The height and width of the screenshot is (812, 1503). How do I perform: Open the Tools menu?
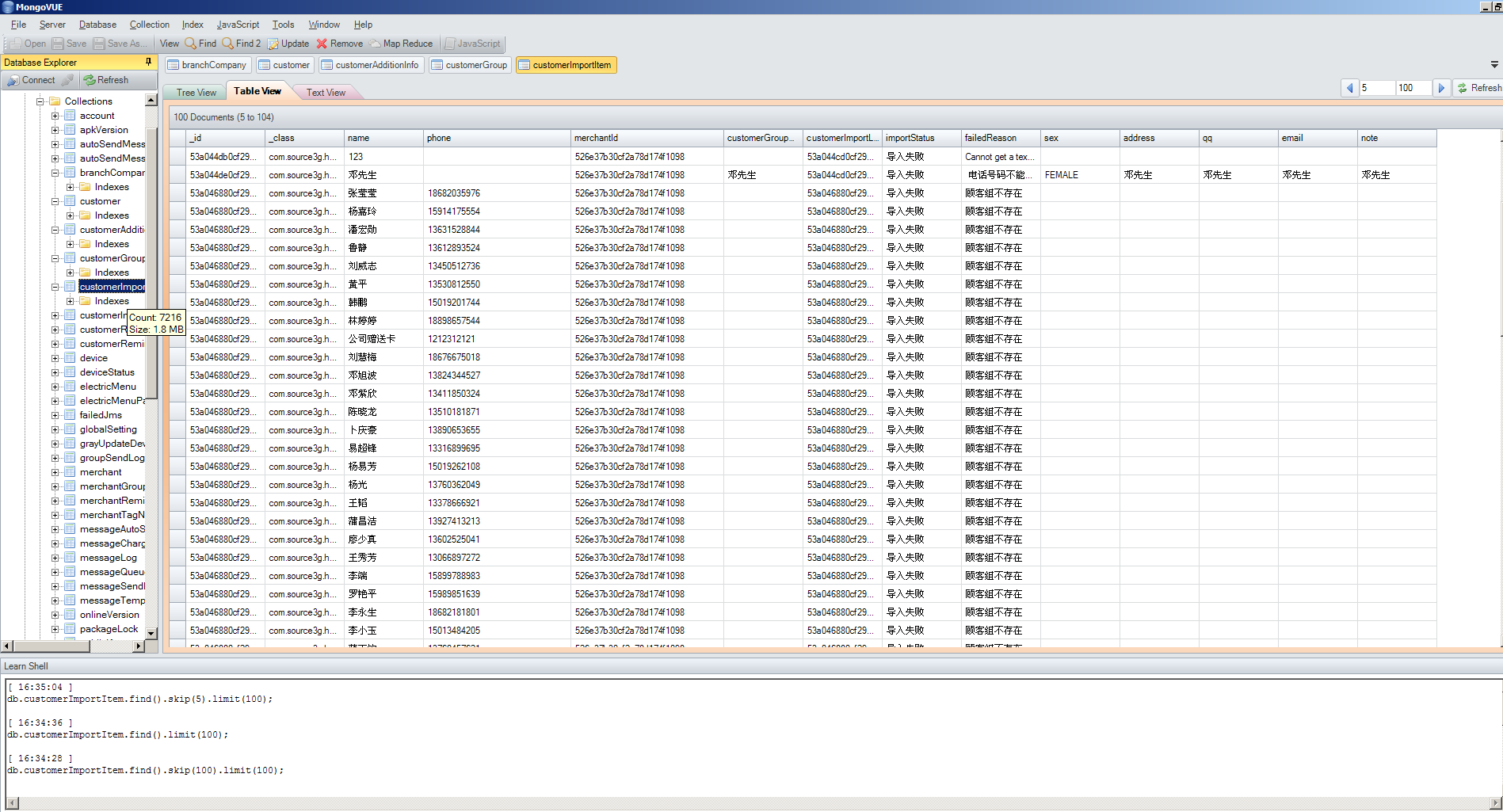tap(283, 25)
